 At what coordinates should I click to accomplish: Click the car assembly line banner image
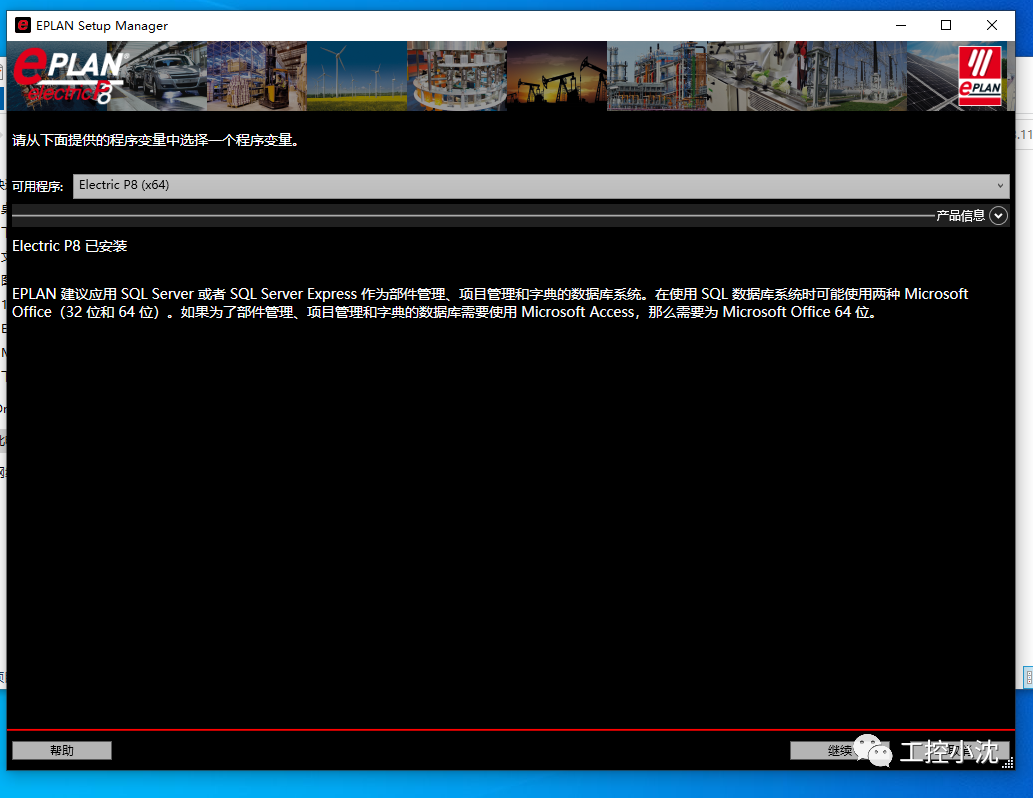[x=155, y=75]
